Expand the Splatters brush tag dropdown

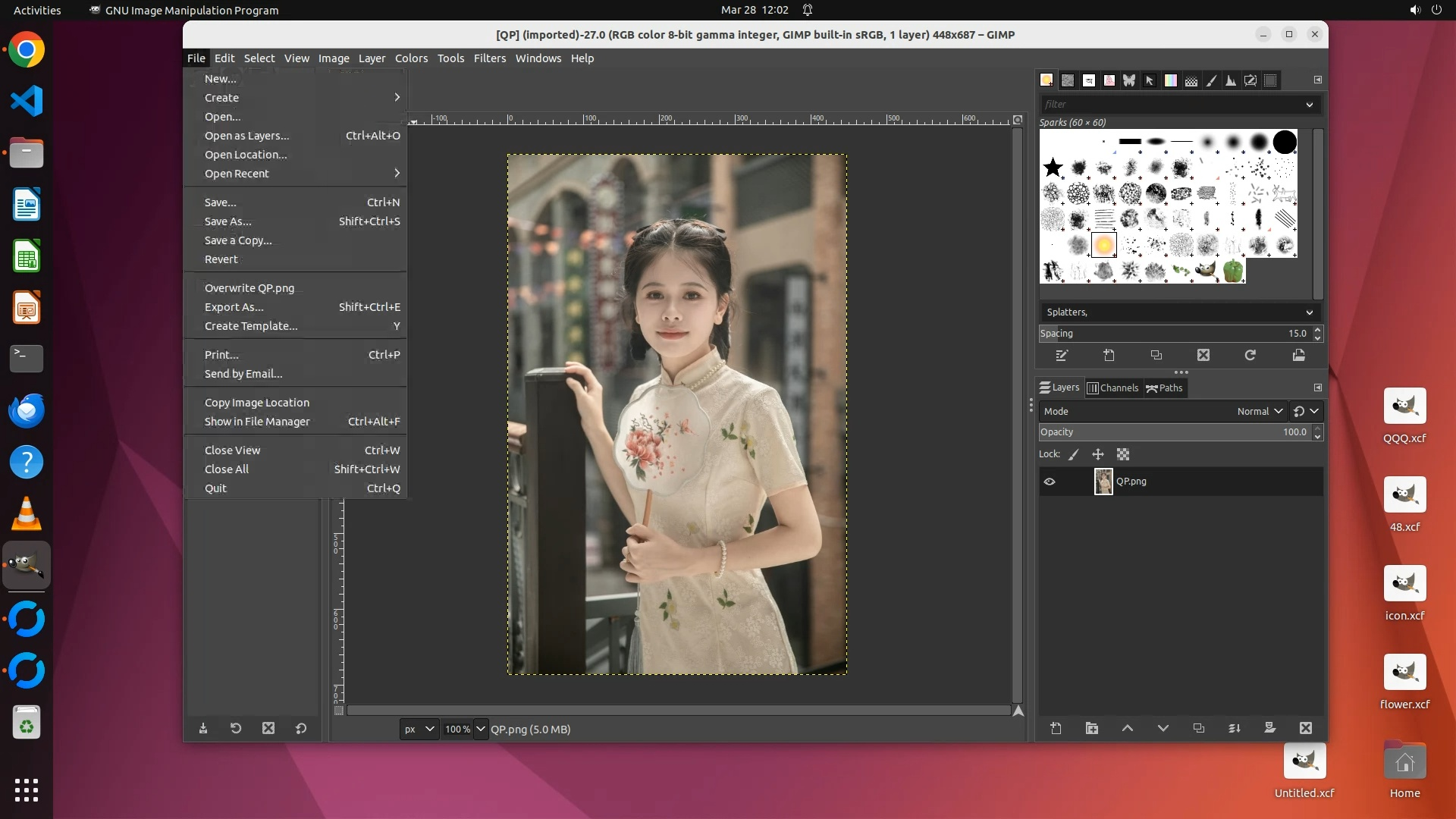coord(1309,312)
